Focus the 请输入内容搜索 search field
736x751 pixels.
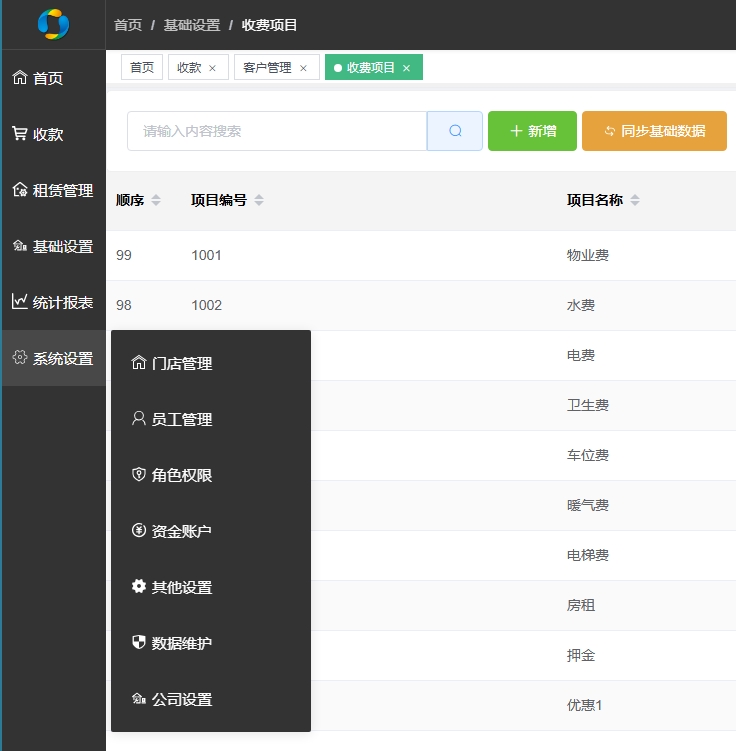pos(276,131)
